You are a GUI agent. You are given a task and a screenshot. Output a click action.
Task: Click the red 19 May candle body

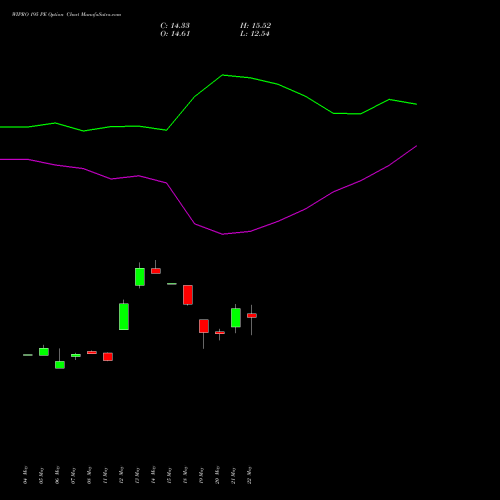coord(204,326)
